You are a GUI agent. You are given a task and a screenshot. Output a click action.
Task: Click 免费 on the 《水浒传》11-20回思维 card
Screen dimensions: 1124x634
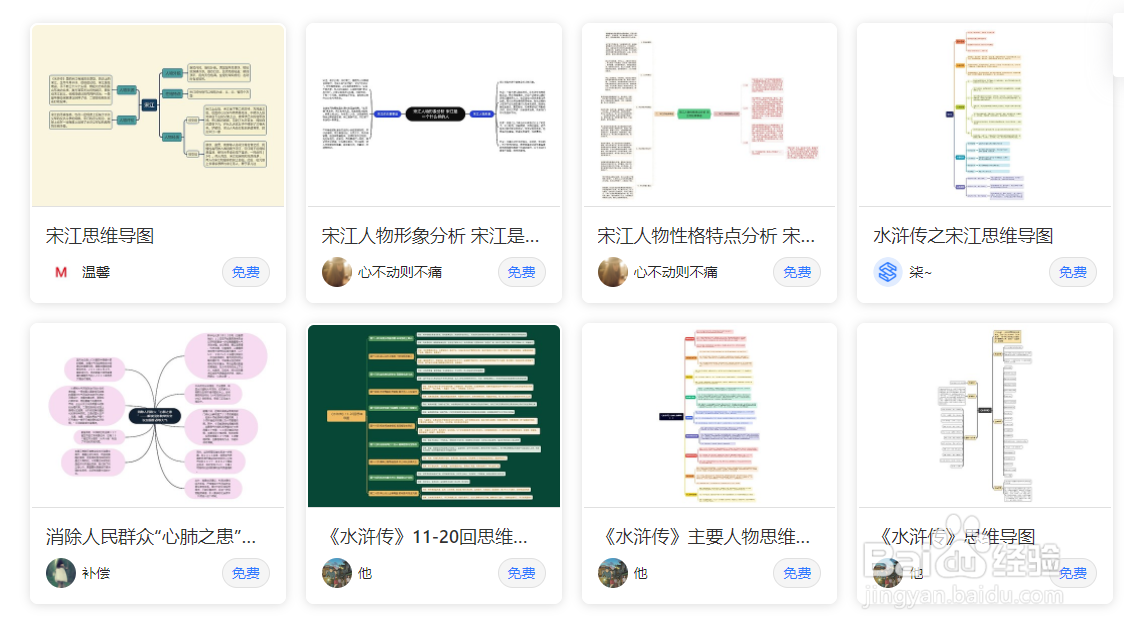pos(521,573)
